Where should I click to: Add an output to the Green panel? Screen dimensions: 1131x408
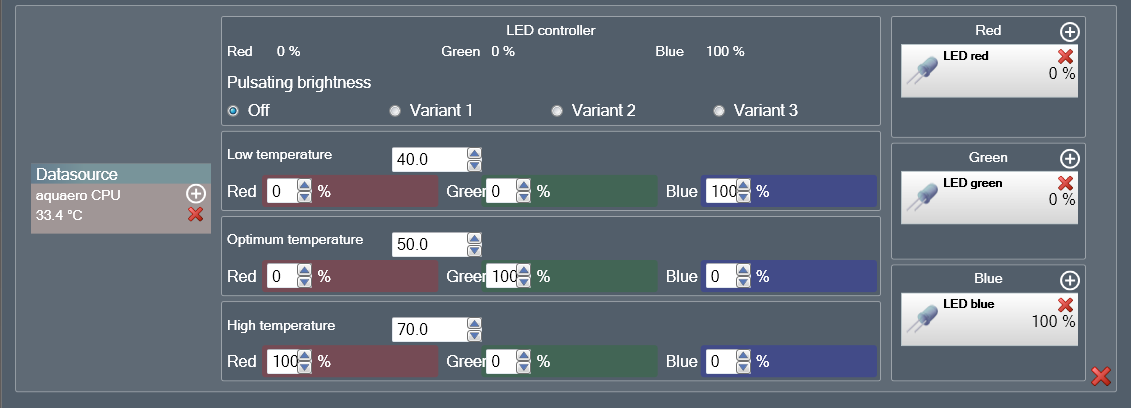(1070, 159)
